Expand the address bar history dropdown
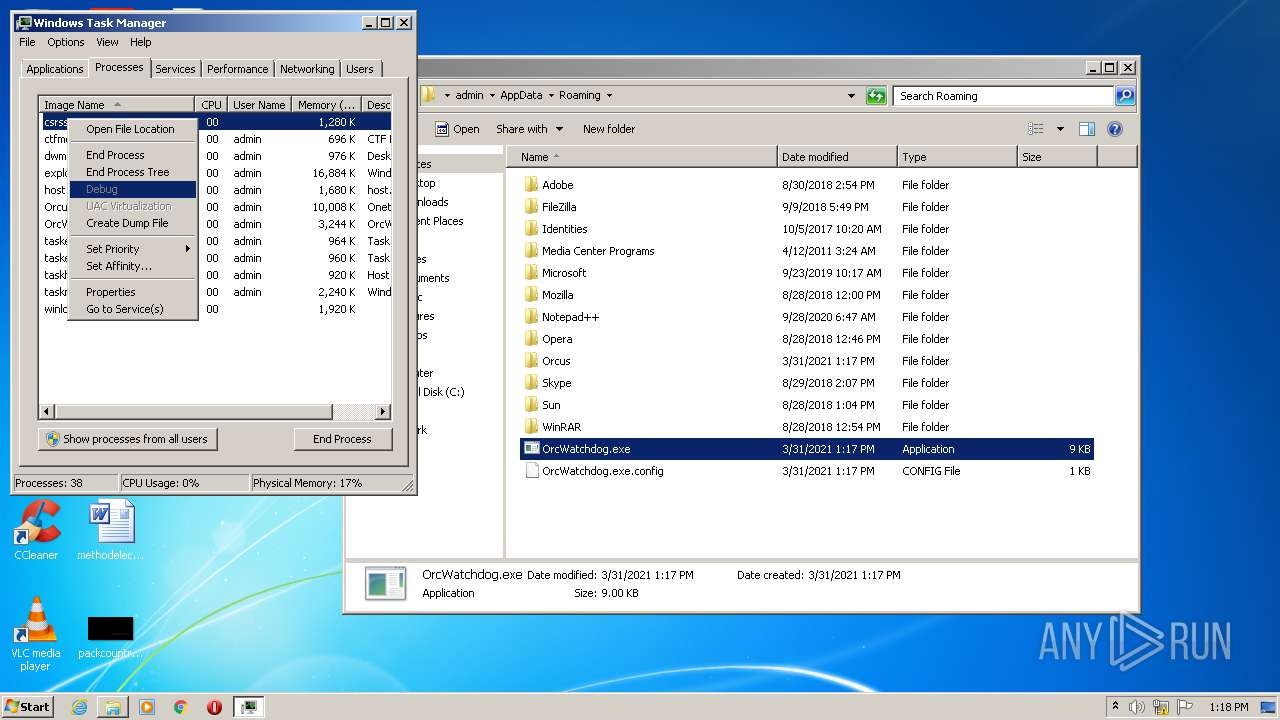 pos(851,96)
